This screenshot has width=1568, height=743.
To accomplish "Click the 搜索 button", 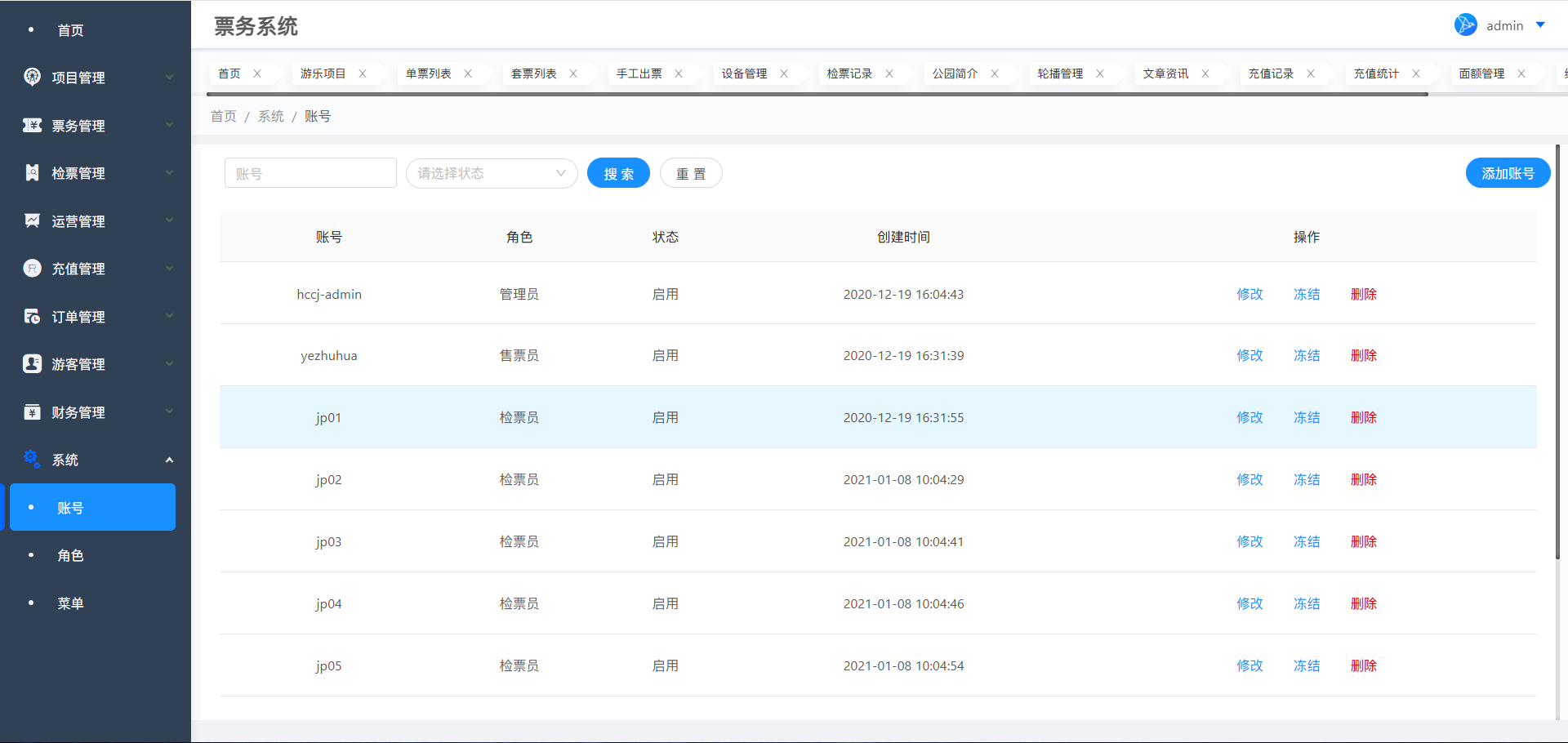I will click(x=618, y=173).
